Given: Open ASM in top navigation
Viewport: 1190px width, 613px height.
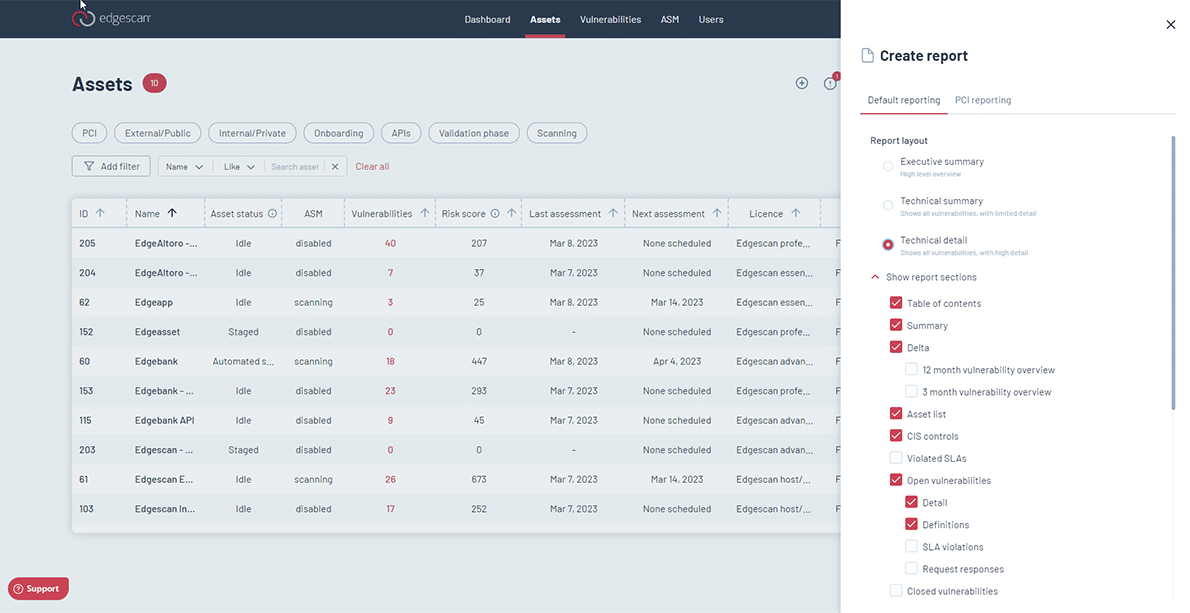Looking at the screenshot, I should pyautogui.click(x=669, y=19).
